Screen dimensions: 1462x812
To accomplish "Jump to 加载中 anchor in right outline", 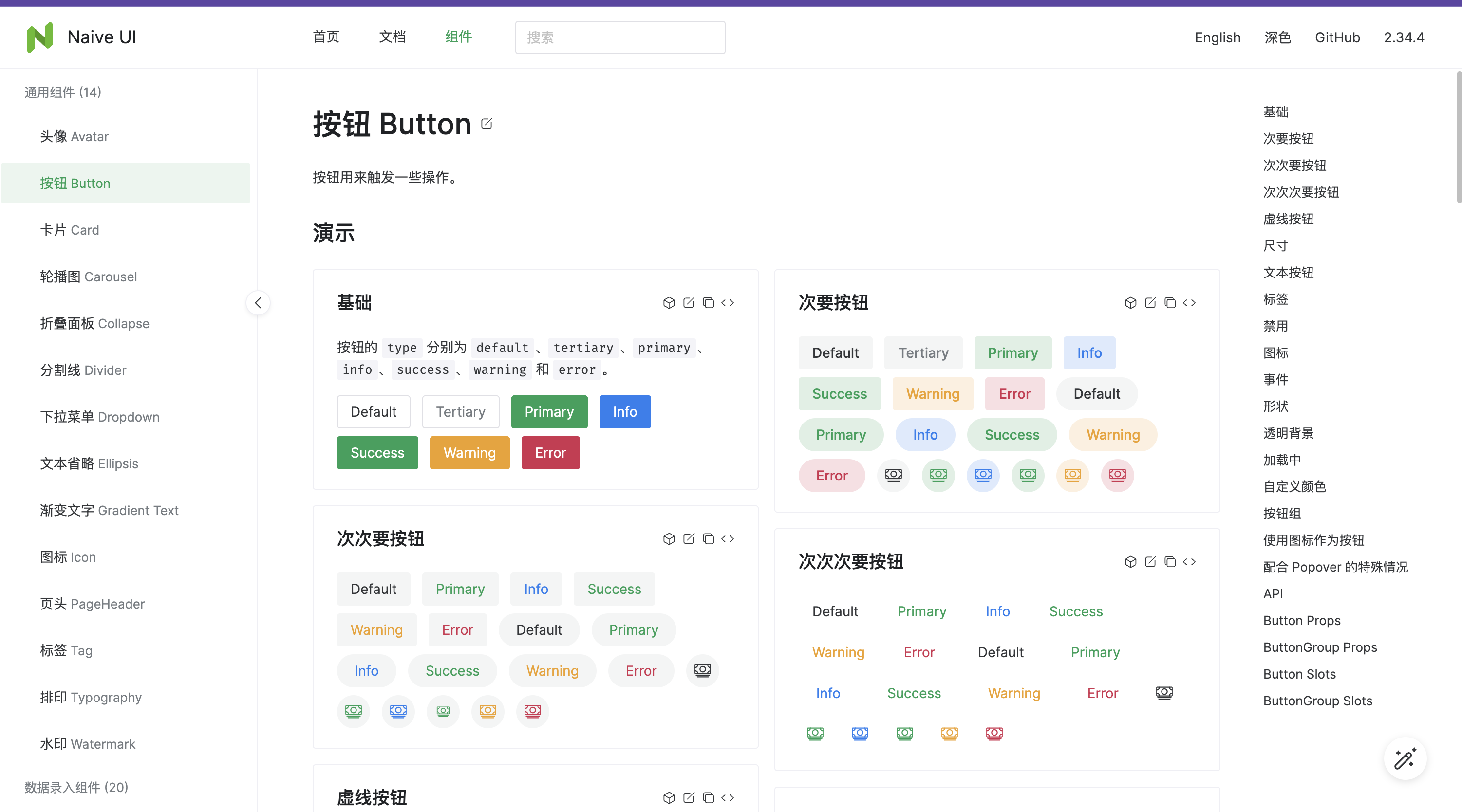I will tap(1281, 460).
